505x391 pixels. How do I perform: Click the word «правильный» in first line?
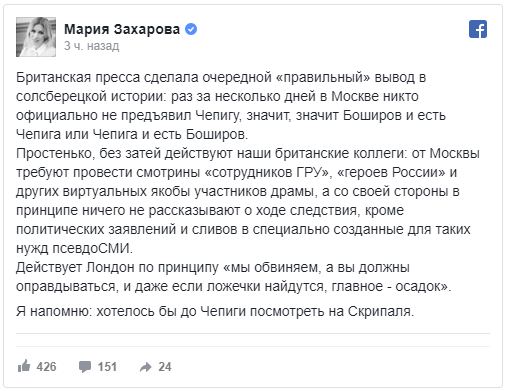pyautogui.click(x=323, y=77)
